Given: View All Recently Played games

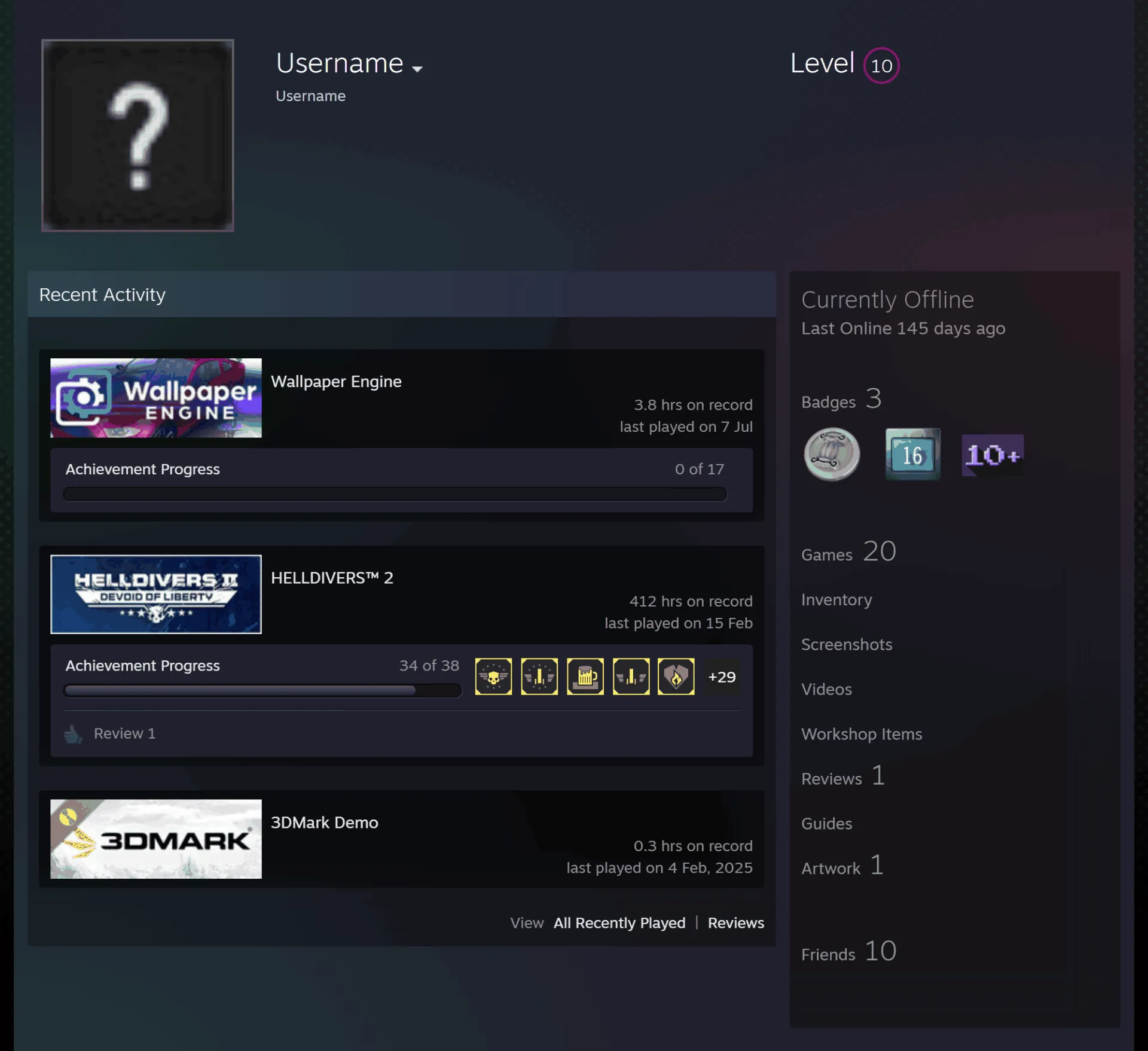Looking at the screenshot, I should click(619, 923).
